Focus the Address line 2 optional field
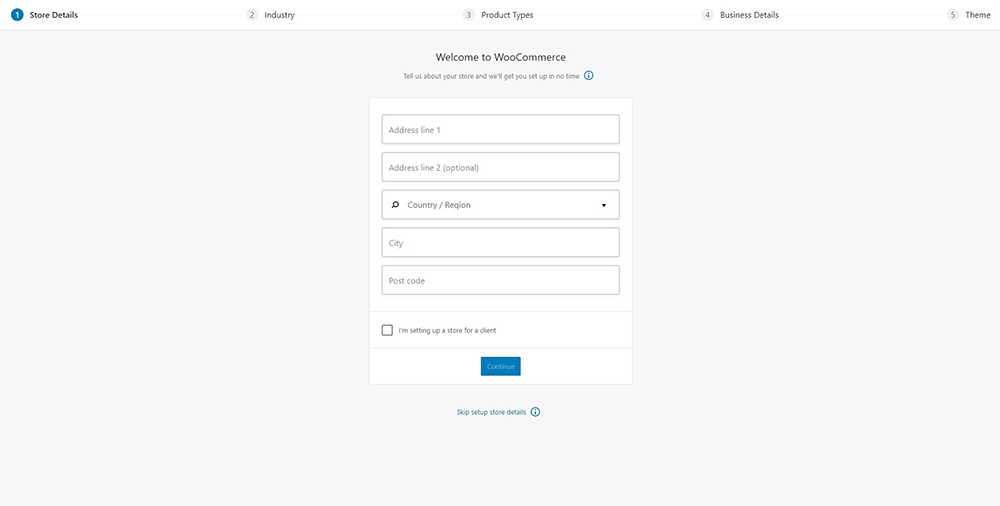1000x506 pixels. 500,167
